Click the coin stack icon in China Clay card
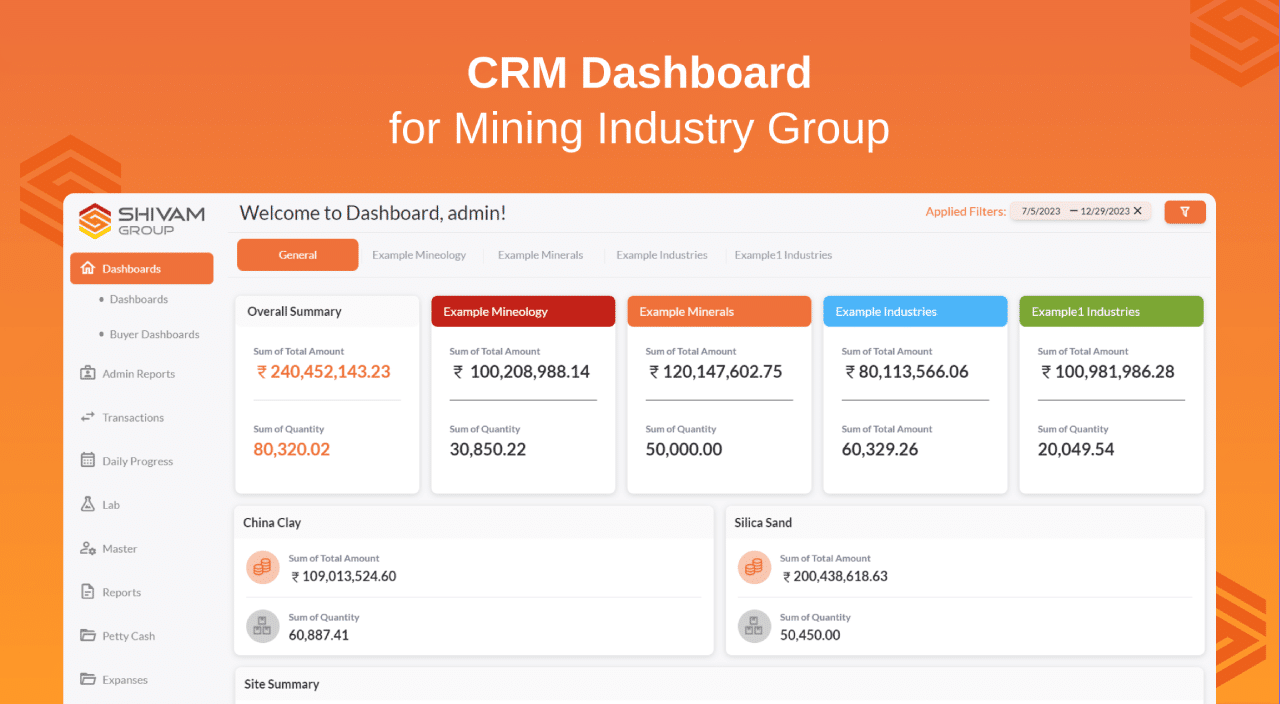 tap(262, 567)
